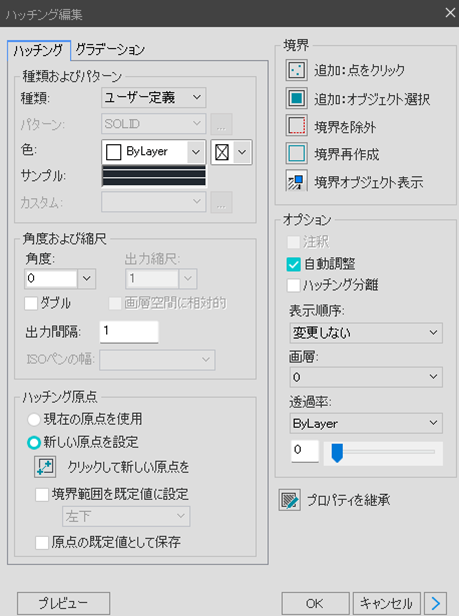Click the プロパティを継承 icon
The height and width of the screenshot is (616, 459).
click(290, 500)
